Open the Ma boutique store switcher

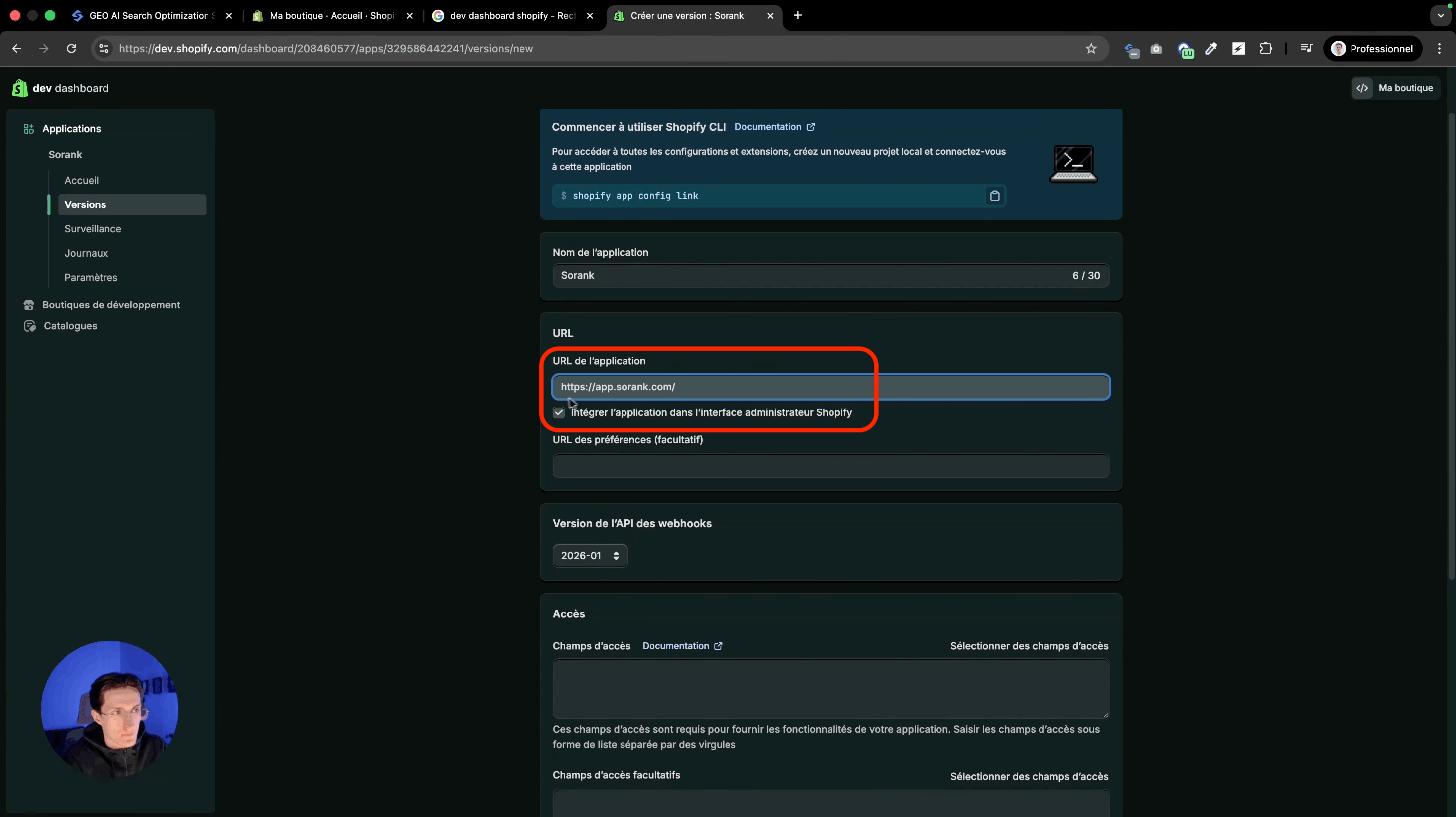pyautogui.click(x=1395, y=88)
